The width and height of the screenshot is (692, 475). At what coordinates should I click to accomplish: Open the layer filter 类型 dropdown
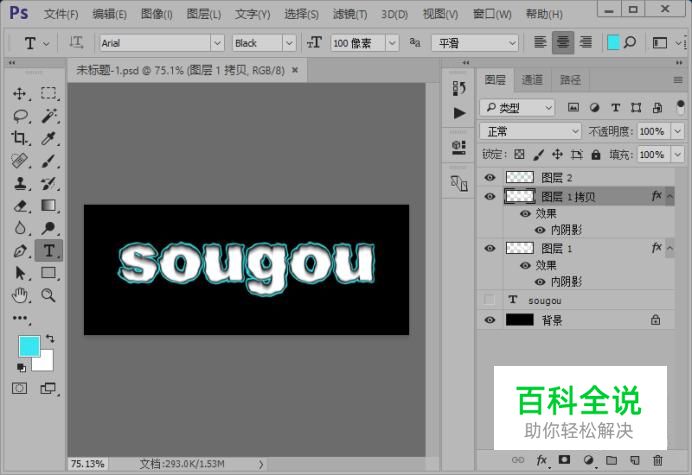[517, 107]
